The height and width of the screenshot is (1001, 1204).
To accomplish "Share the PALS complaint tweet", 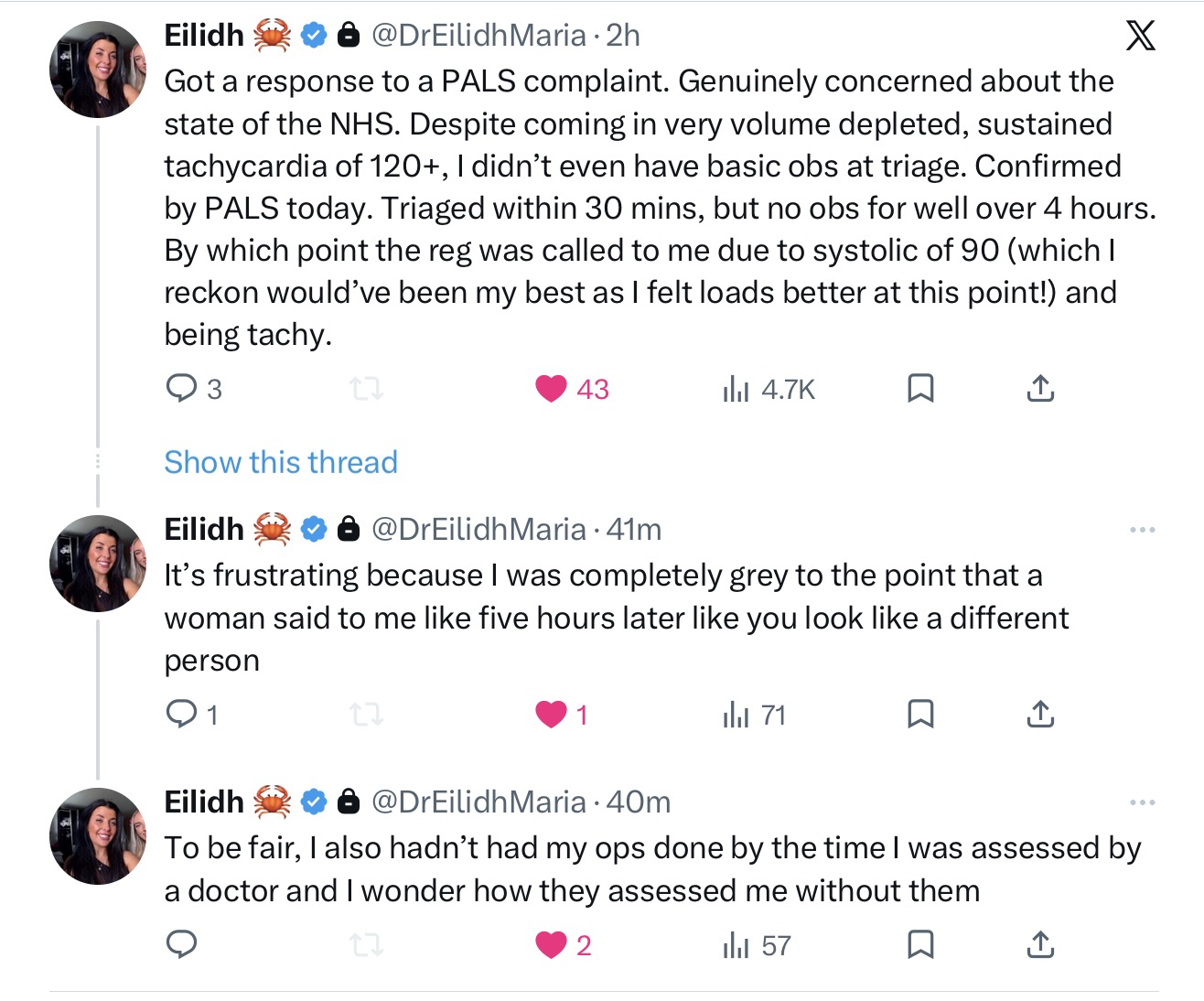I will pyautogui.click(x=1040, y=389).
